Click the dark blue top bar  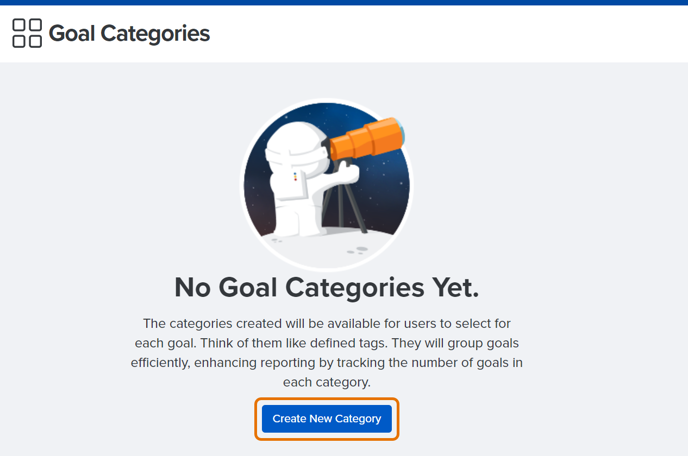click(x=344, y=2)
